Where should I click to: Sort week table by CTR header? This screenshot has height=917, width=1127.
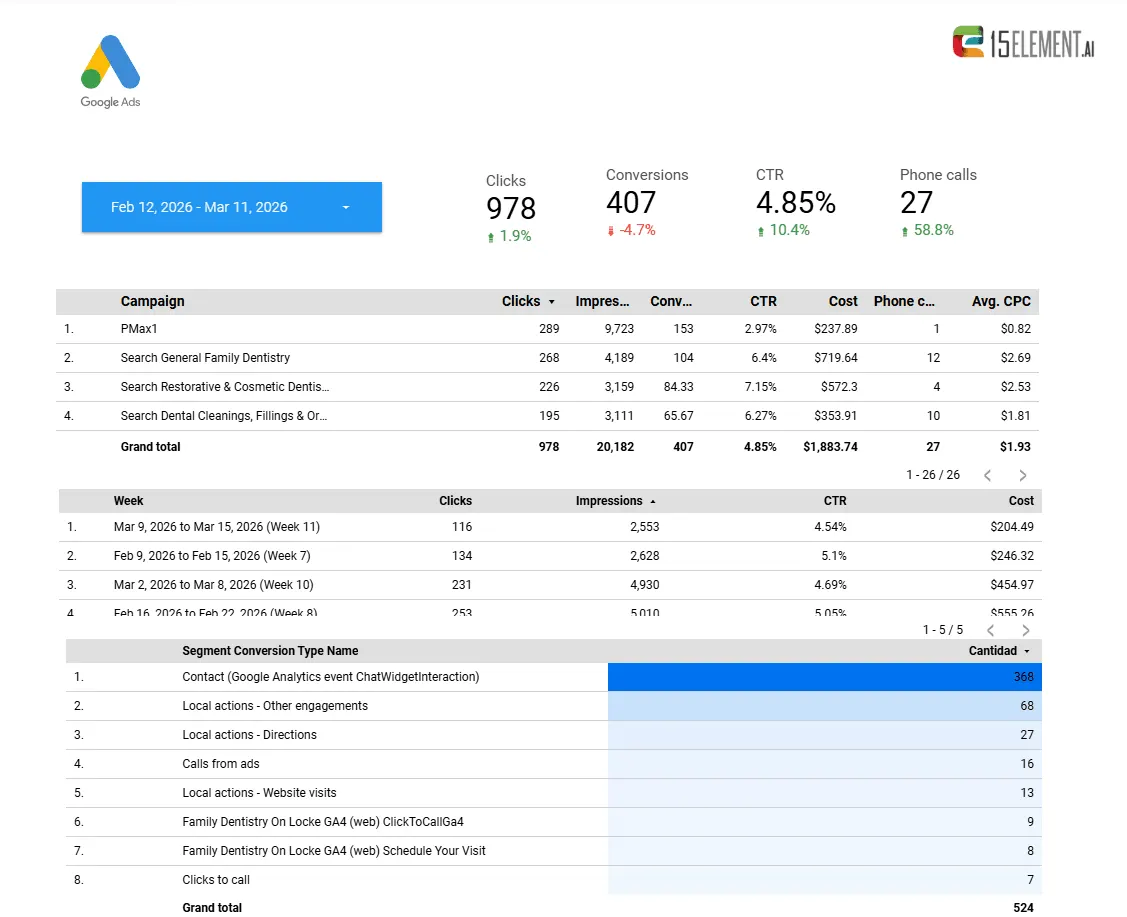(x=834, y=501)
